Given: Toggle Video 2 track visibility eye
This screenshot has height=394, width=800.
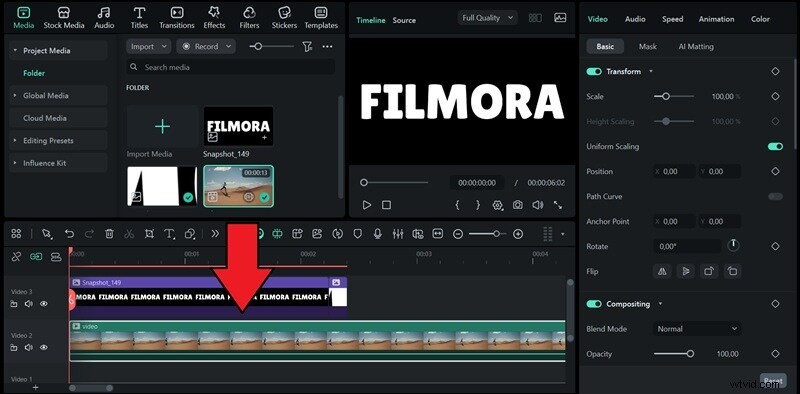Looking at the screenshot, I should click(x=44, y=348).
